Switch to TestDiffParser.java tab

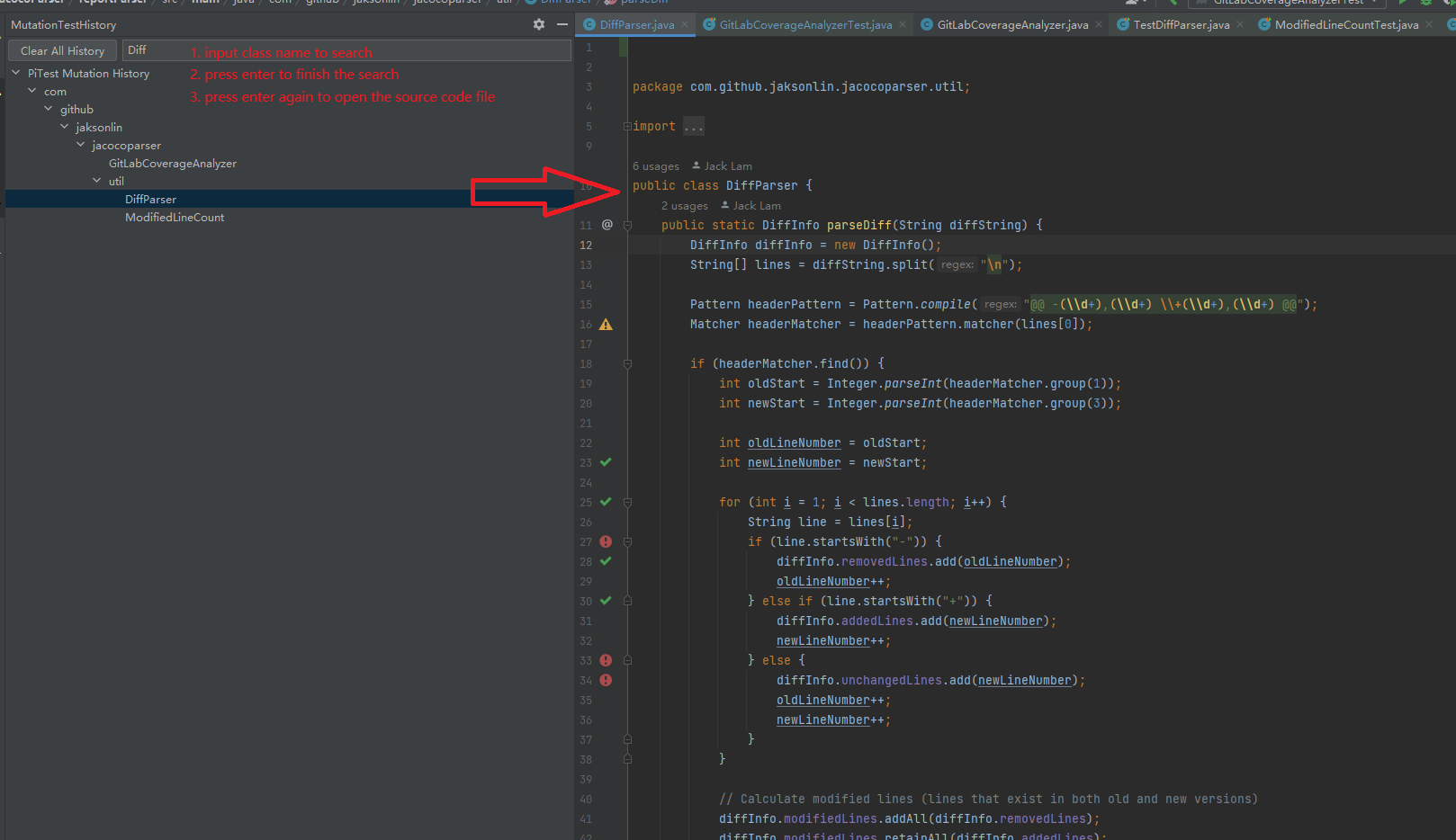[x=1182, y=24]
